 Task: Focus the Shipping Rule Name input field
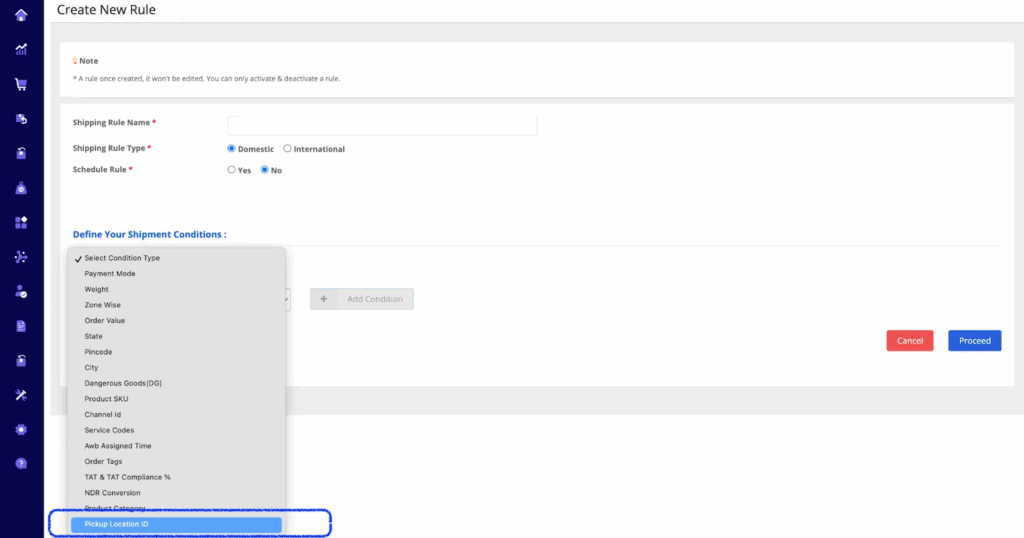(382, 126)
